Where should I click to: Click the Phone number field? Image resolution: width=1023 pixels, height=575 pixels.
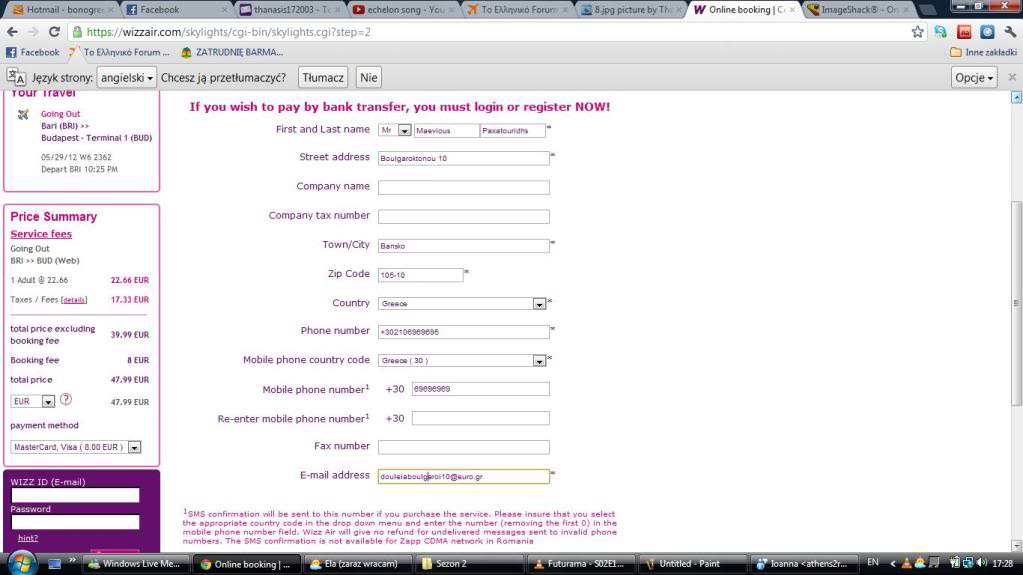click(464, 332)
